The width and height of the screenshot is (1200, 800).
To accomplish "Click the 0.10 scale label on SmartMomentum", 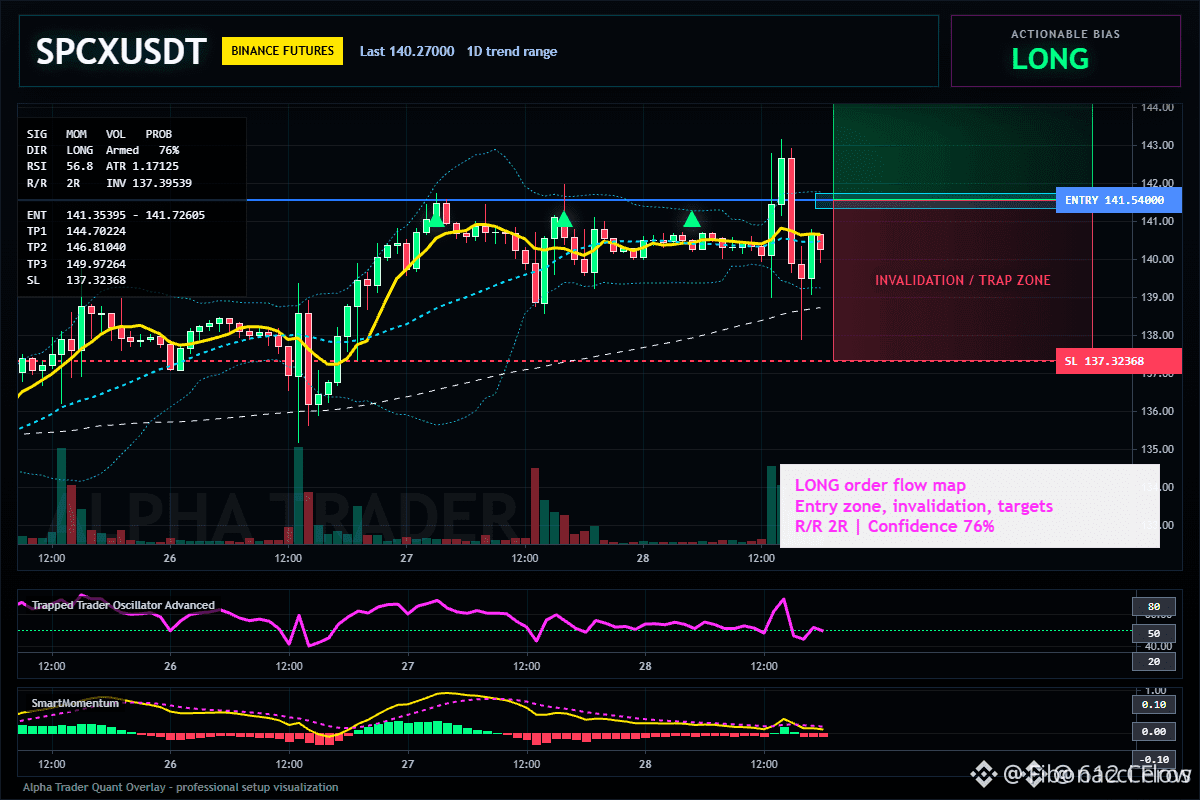I will coord(1153,705).
